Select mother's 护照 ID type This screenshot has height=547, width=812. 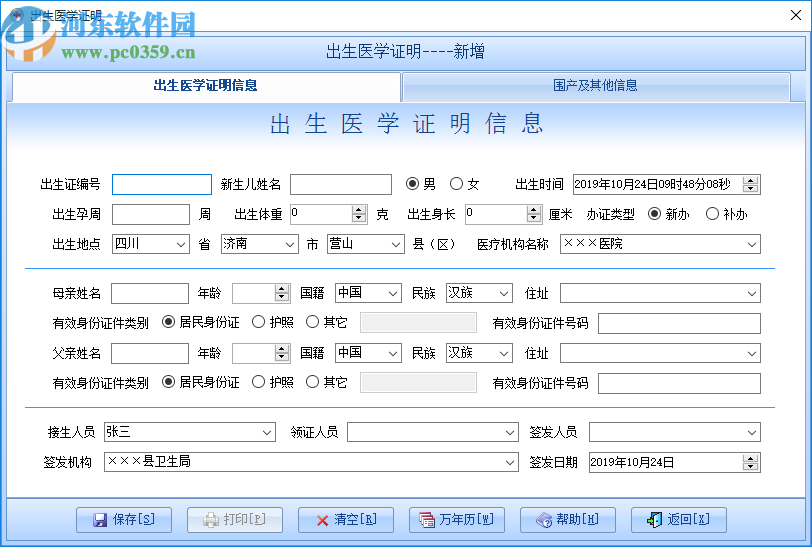point(258,322)
